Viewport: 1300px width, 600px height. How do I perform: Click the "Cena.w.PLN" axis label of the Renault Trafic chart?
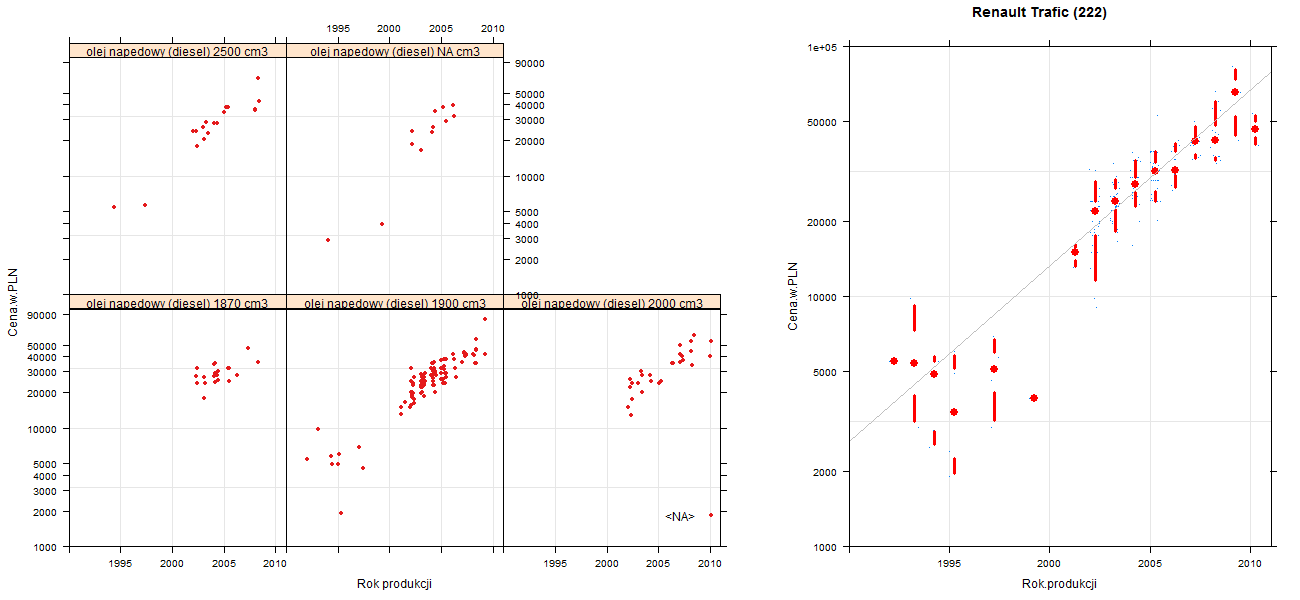pos(793,296)
